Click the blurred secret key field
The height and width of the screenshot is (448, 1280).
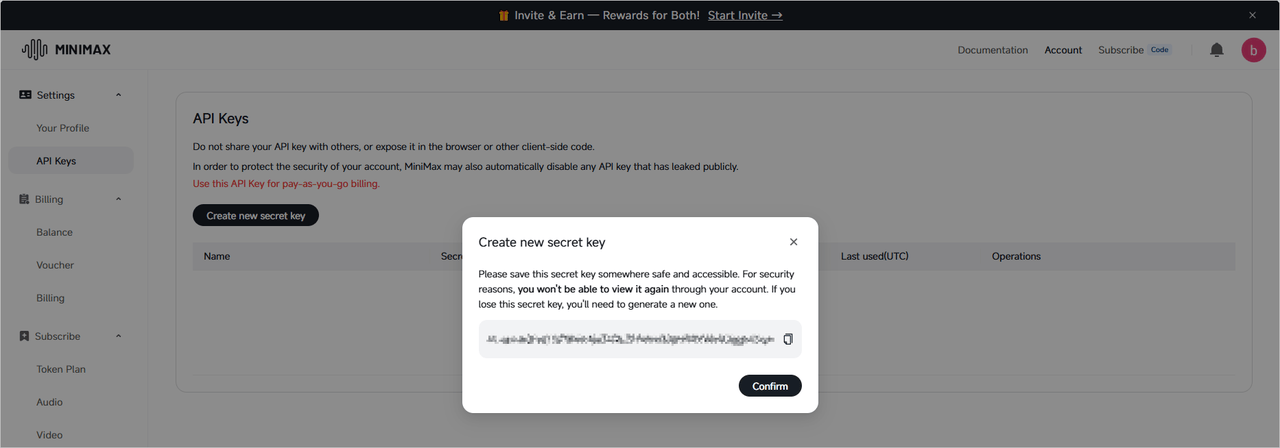point(630,340)
